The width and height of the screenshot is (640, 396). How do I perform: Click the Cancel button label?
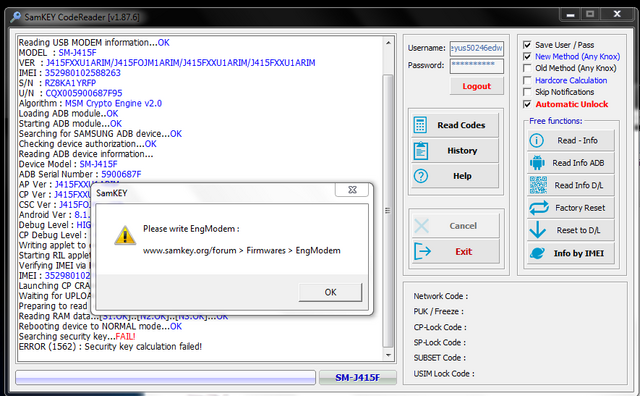(463, 226)
